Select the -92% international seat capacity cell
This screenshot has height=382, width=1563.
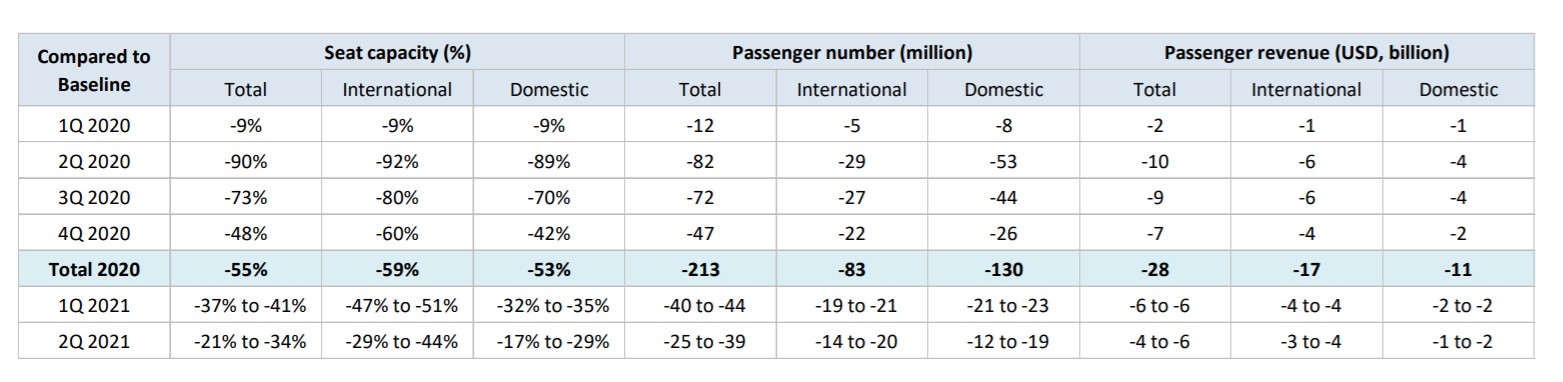click(397, 161)
